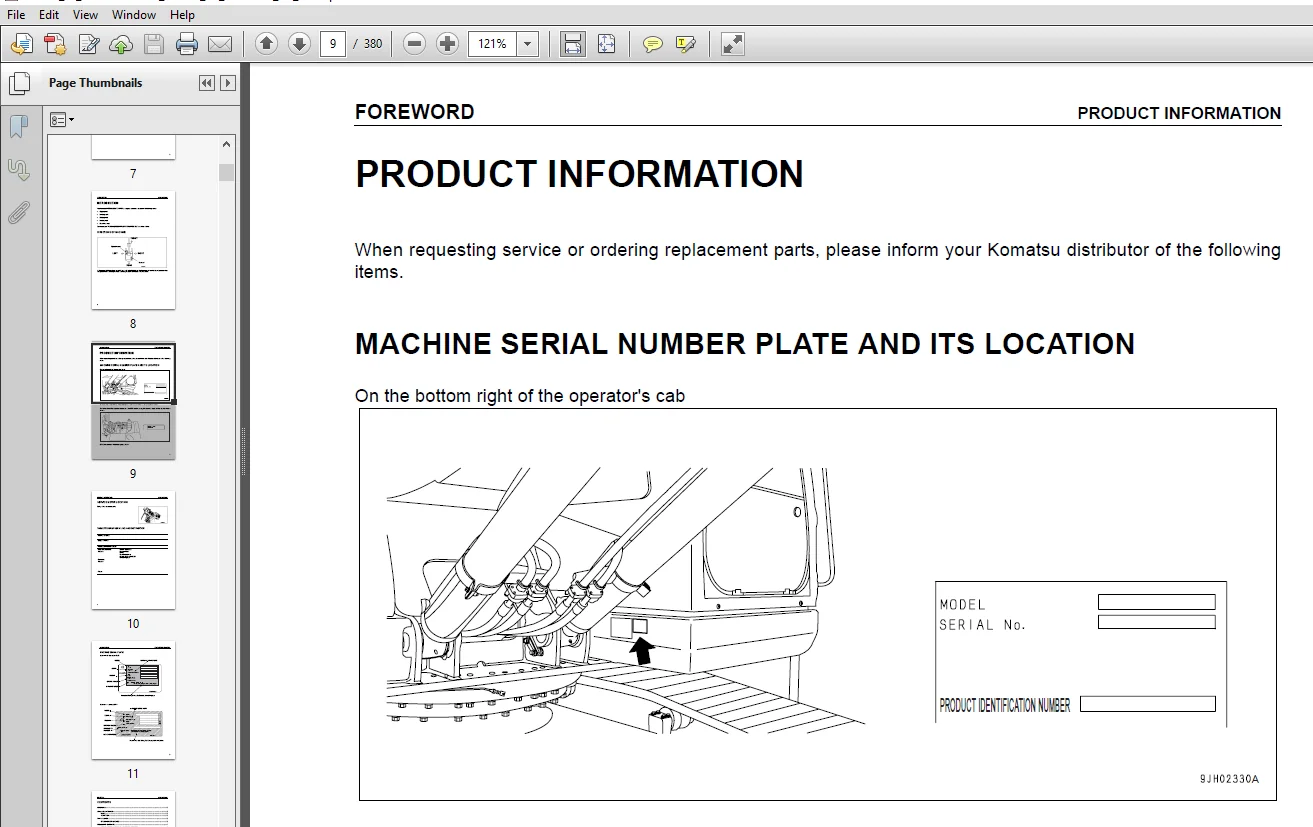Screen dimensions: 1313x827
Task: Click Page Thumbnails panel icon in sidebar
Action: (19, 84)
